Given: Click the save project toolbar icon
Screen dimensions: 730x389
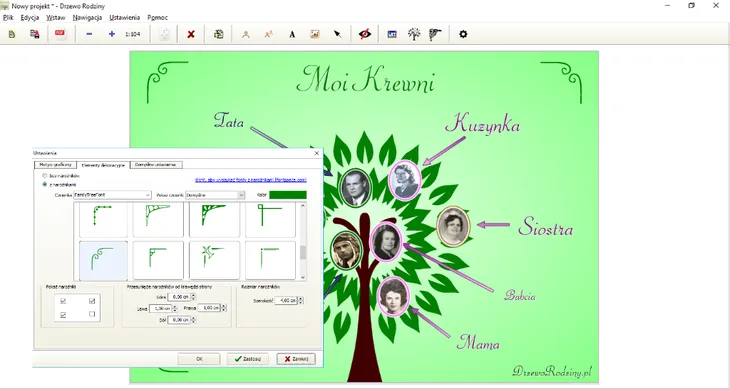Looking at the screenshot, I should point(34,34).
